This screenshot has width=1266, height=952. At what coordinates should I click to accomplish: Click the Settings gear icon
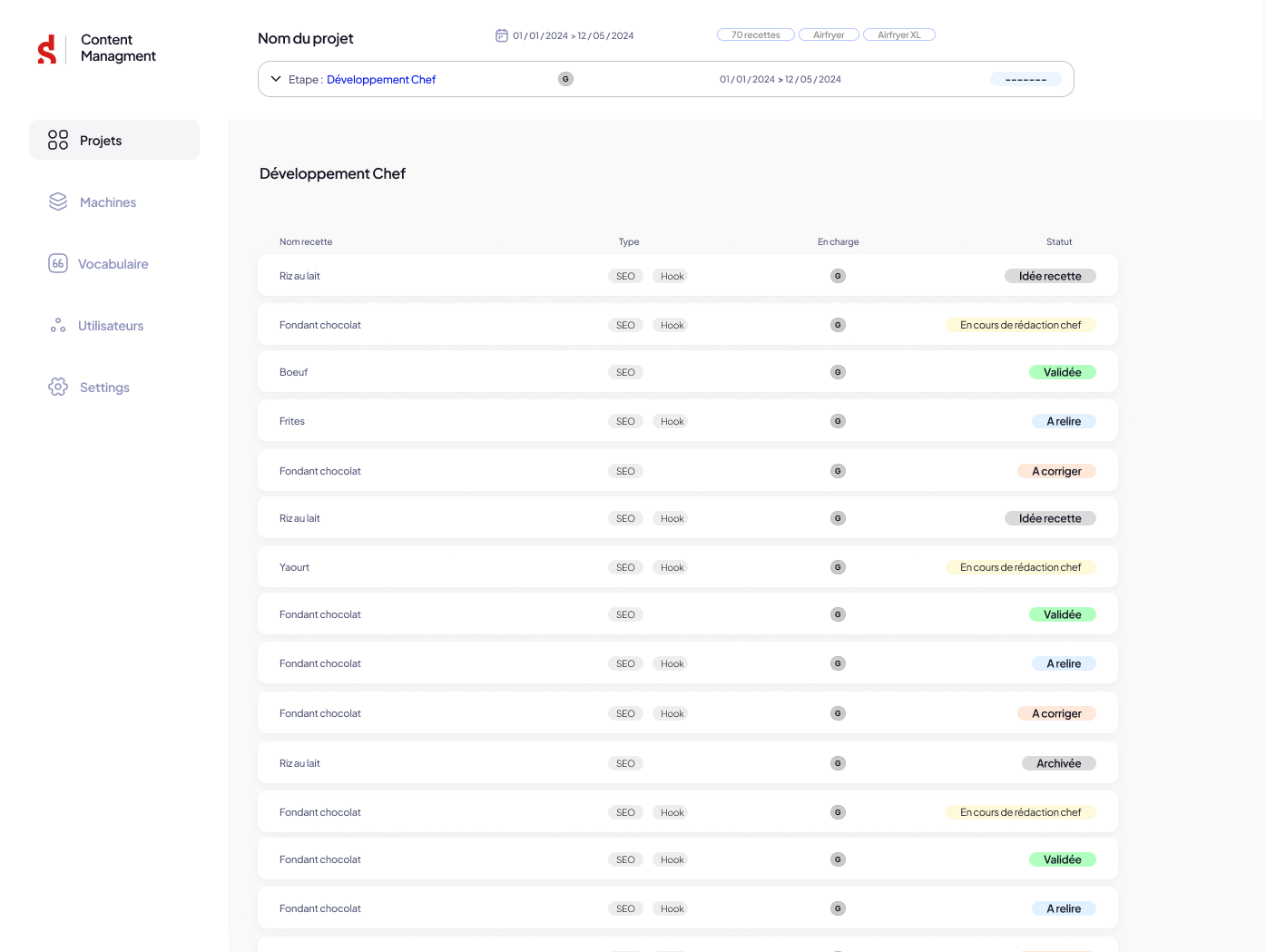(x=58, y=387)
